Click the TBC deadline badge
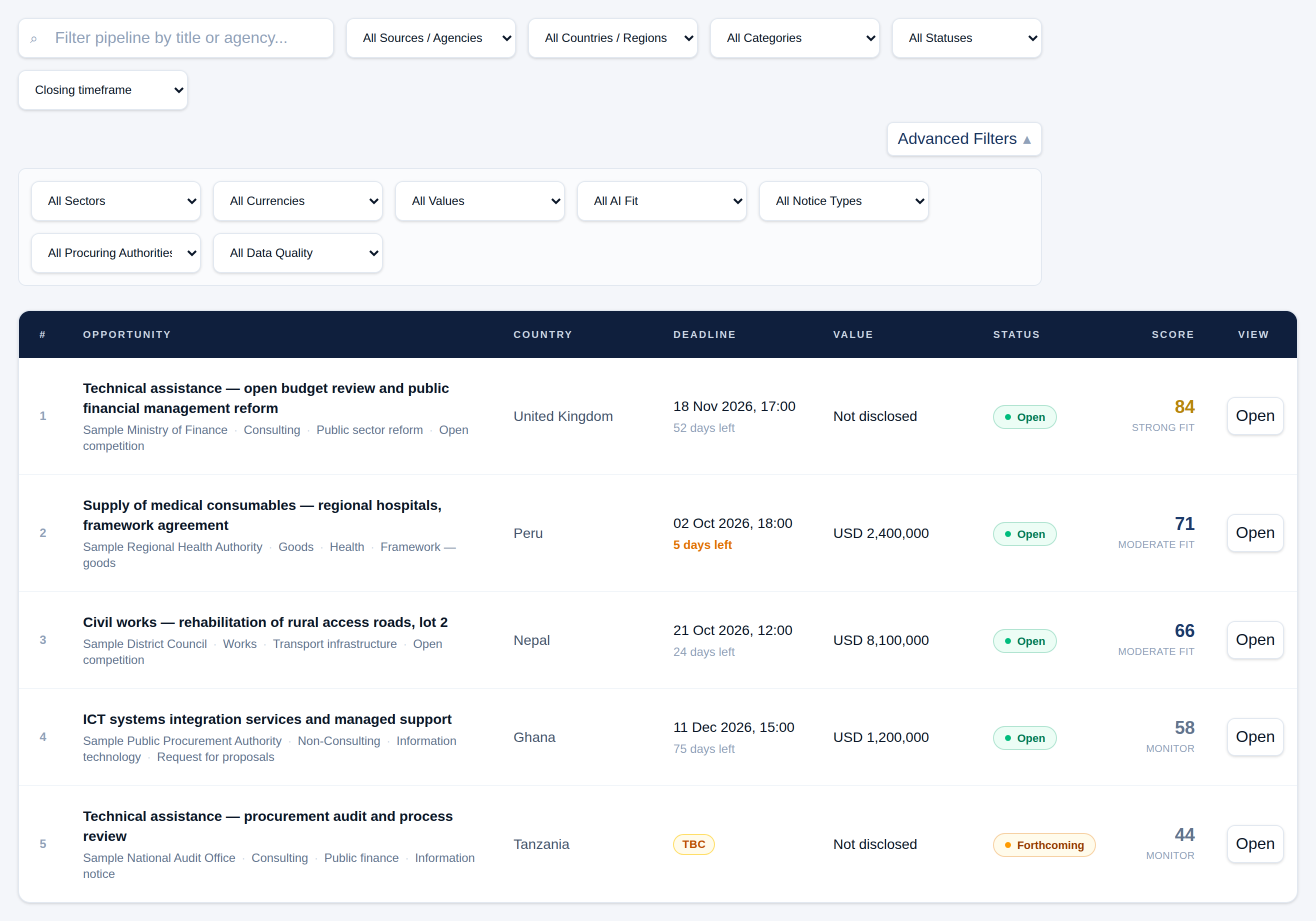Viewport: 1316px width, 921px height. click(693, 844)
